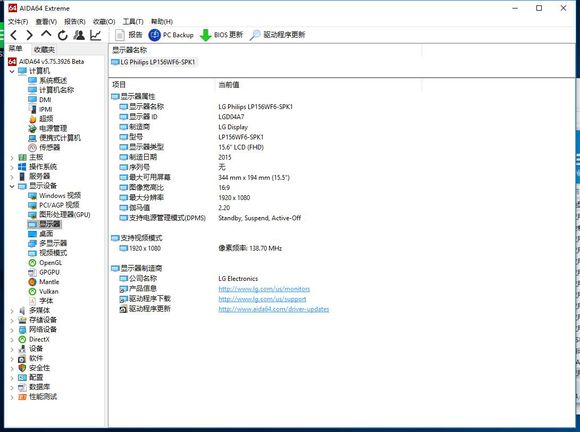The width and height of the screenshot is (580, 432).
Task: Open 电源管理 power management item
Action: (48, 128)
